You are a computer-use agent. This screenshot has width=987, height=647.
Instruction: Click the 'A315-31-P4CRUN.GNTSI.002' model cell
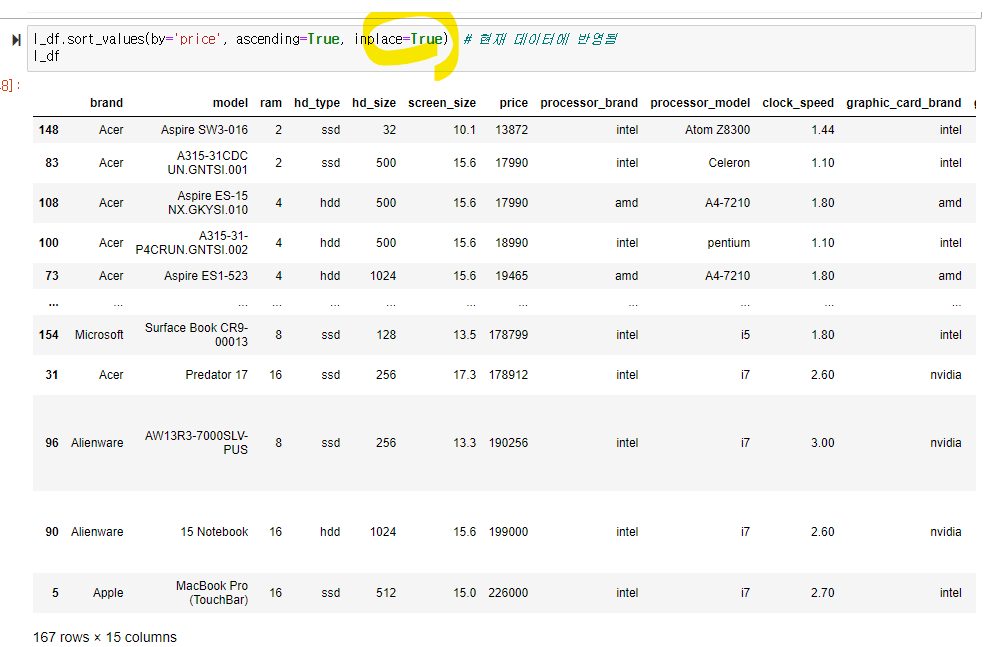point(191,242)
